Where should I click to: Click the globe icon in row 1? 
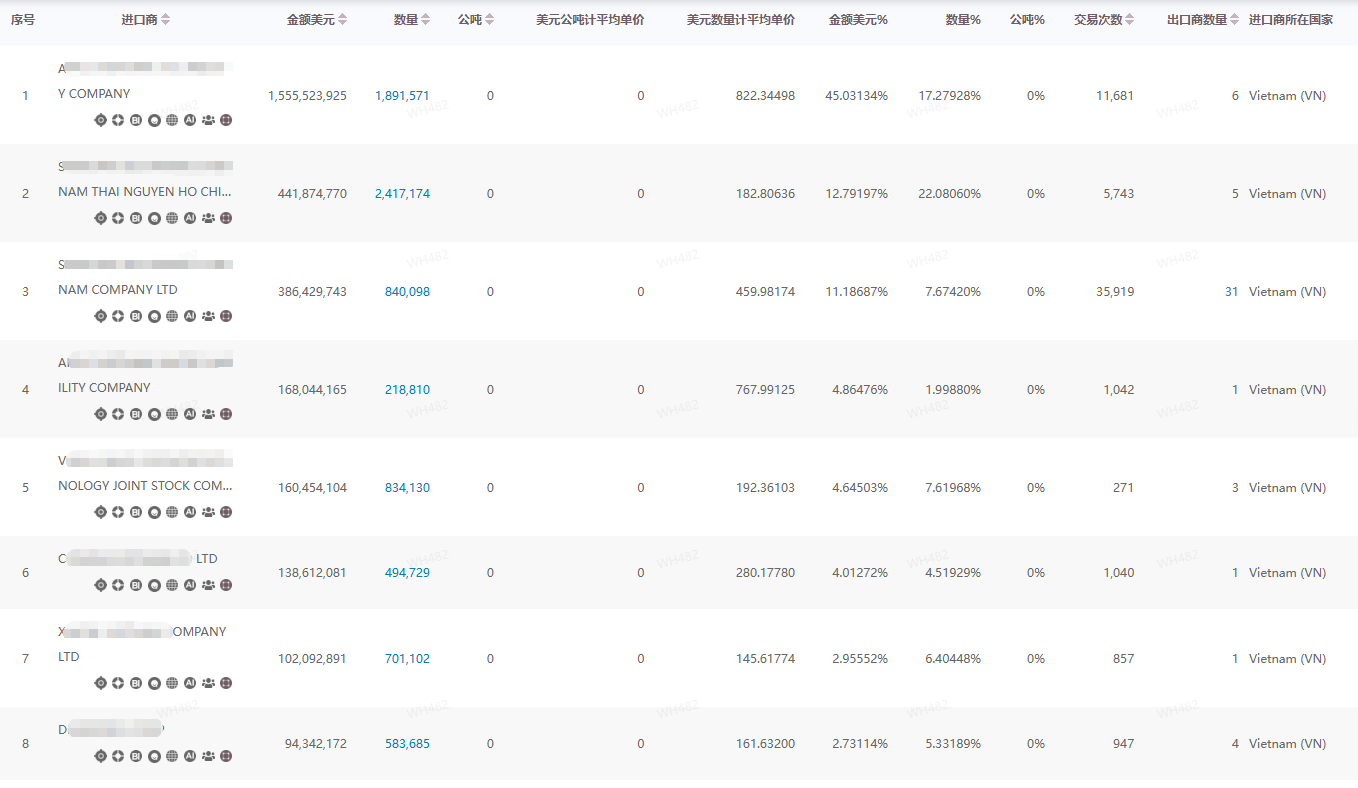tap(172, 120)
